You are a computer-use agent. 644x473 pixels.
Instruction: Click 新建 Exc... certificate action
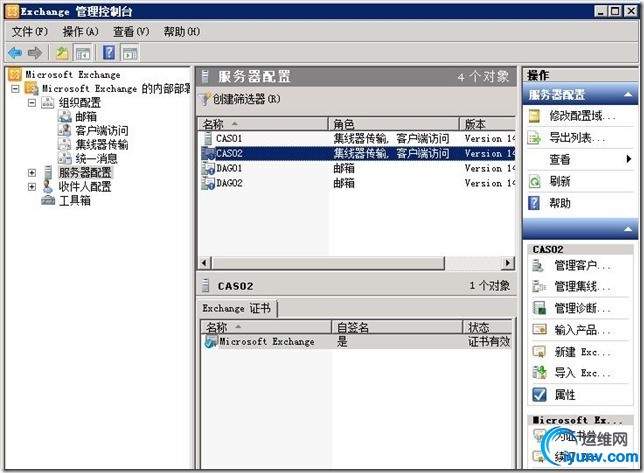click(580, 352)
